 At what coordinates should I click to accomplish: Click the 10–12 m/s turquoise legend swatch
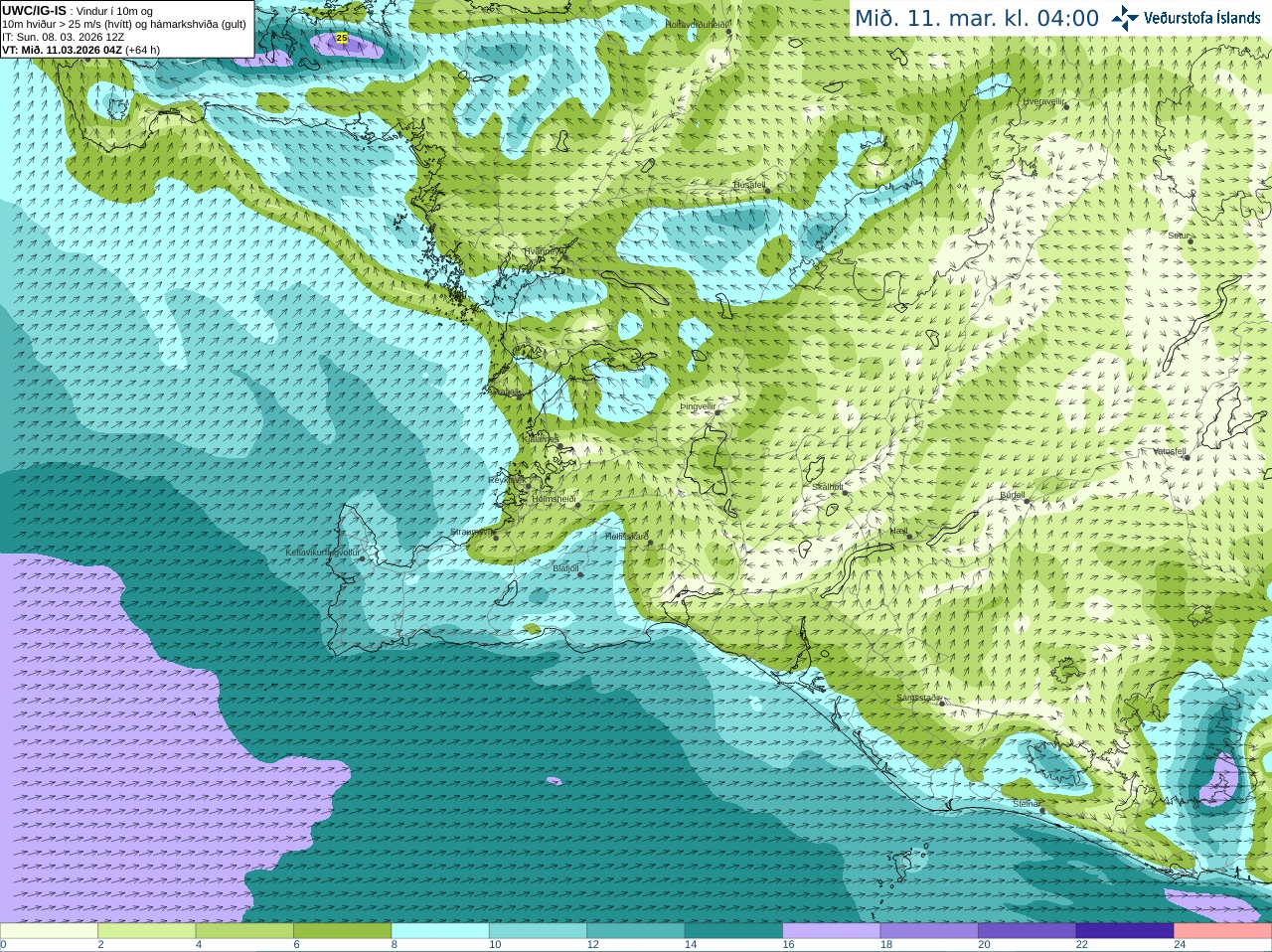[538, 931]
